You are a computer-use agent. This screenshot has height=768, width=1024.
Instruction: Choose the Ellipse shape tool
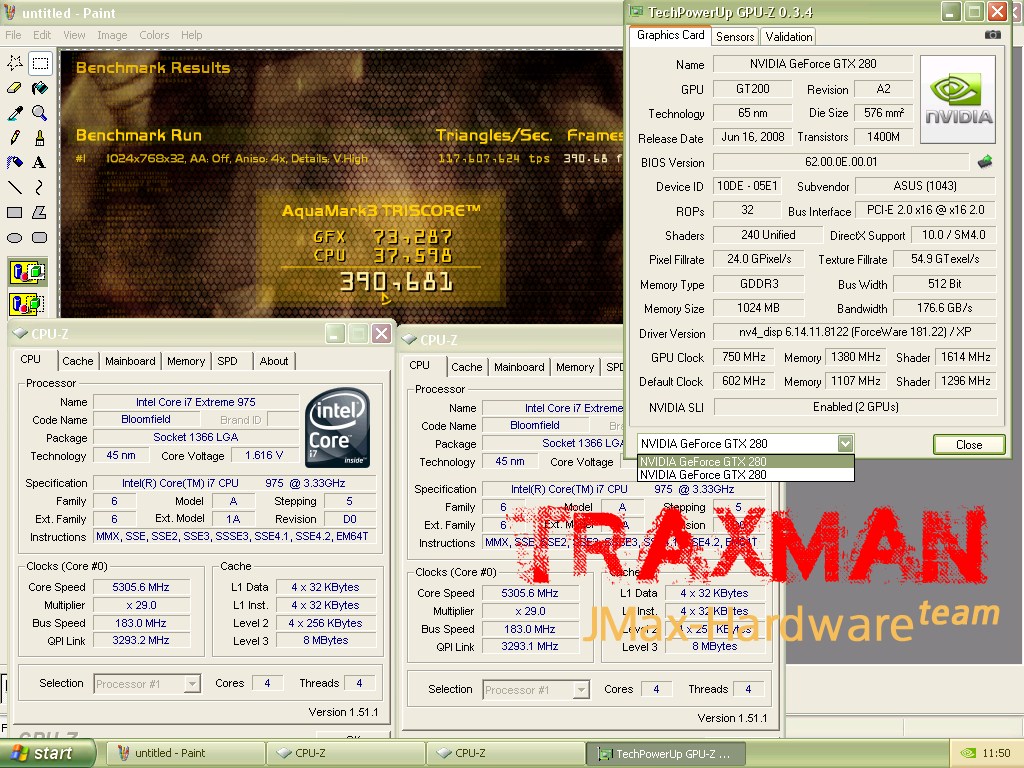click(x=15, y=238)
